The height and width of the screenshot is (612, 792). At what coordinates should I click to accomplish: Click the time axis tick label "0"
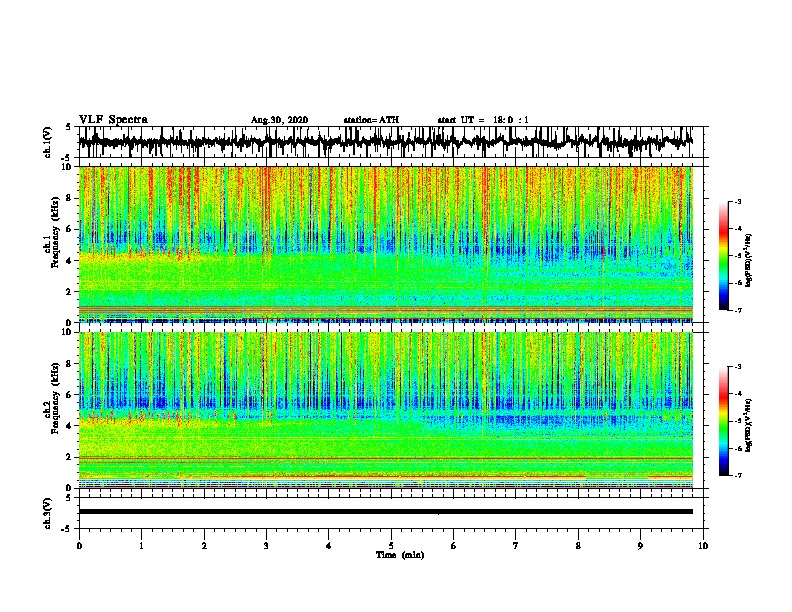(79, 546)
